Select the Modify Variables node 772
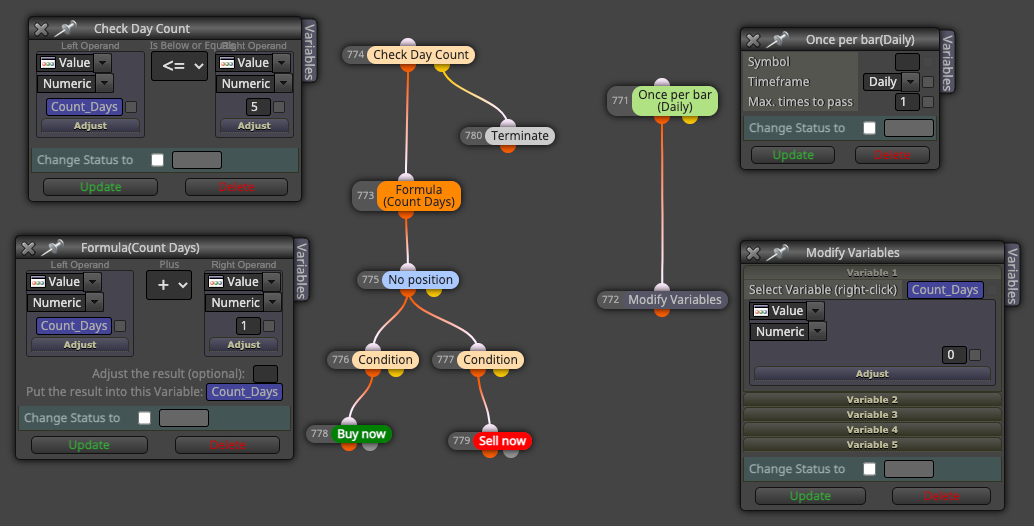The image size is (1034, 526). click(675, 300)
